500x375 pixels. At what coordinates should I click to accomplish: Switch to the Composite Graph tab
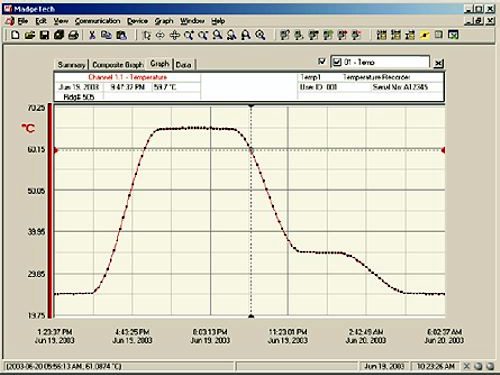[118, 64]
